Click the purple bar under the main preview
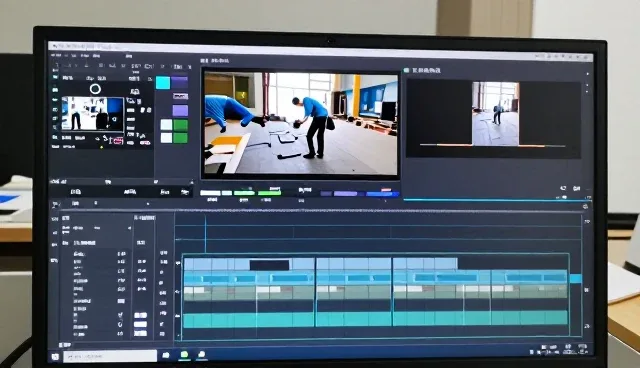The image size is (640, 368). tap(345, 193)
